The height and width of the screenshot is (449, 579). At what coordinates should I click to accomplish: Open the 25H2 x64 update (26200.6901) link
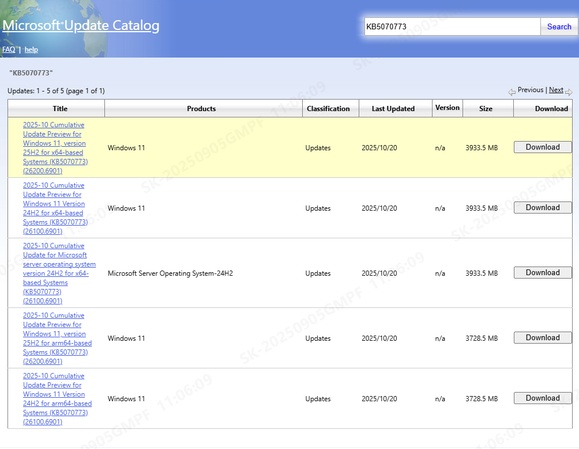[55, 148]
